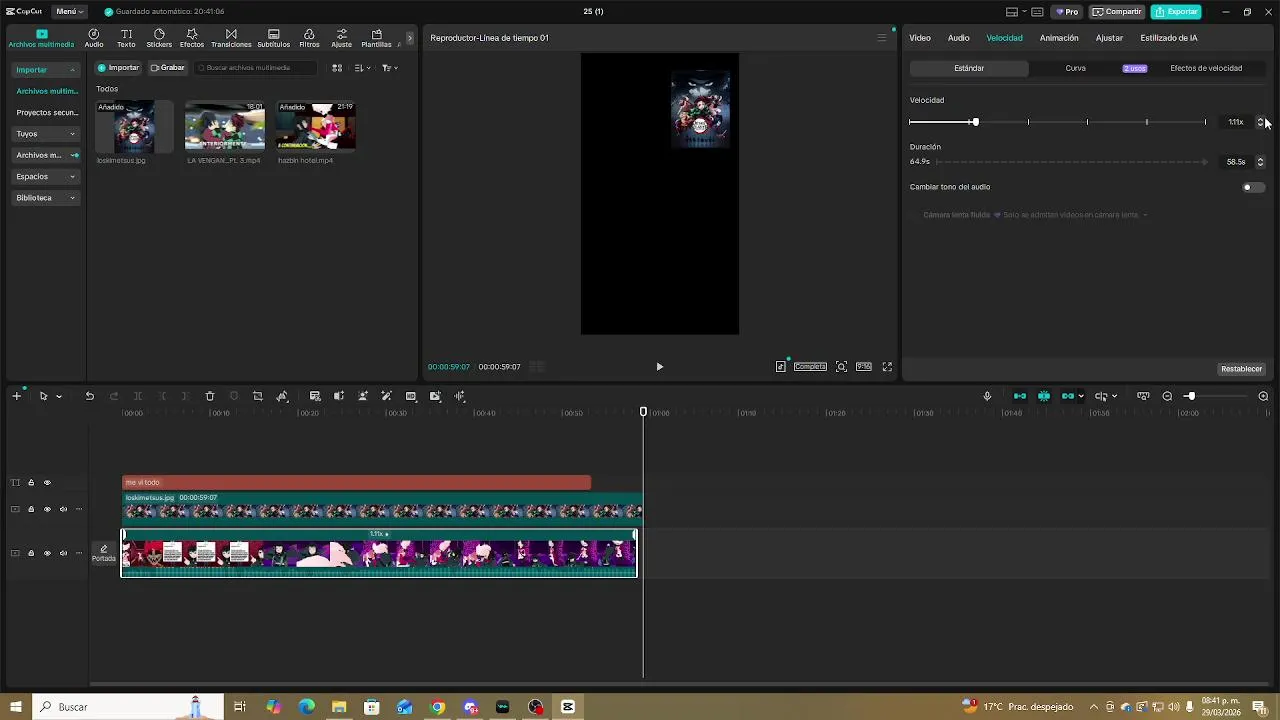
Task: Play the preview video
Action: pyautogui.click(x=659, y=367)
